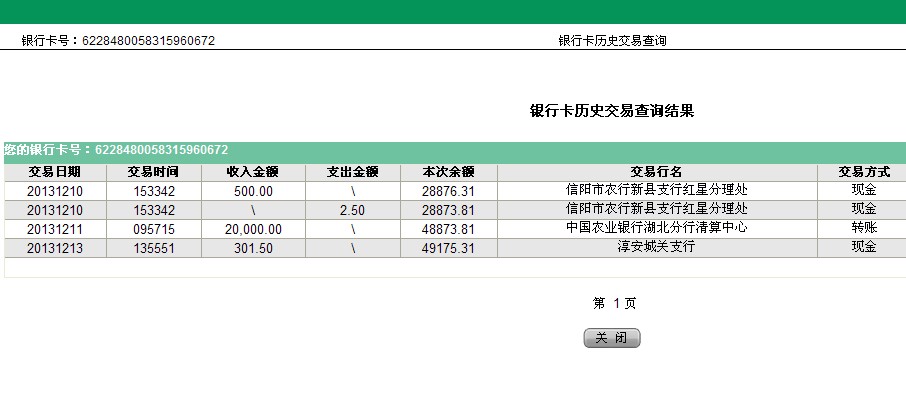Click the 中国农业银行湖北分行清算中心 cell

pos(656,228)
